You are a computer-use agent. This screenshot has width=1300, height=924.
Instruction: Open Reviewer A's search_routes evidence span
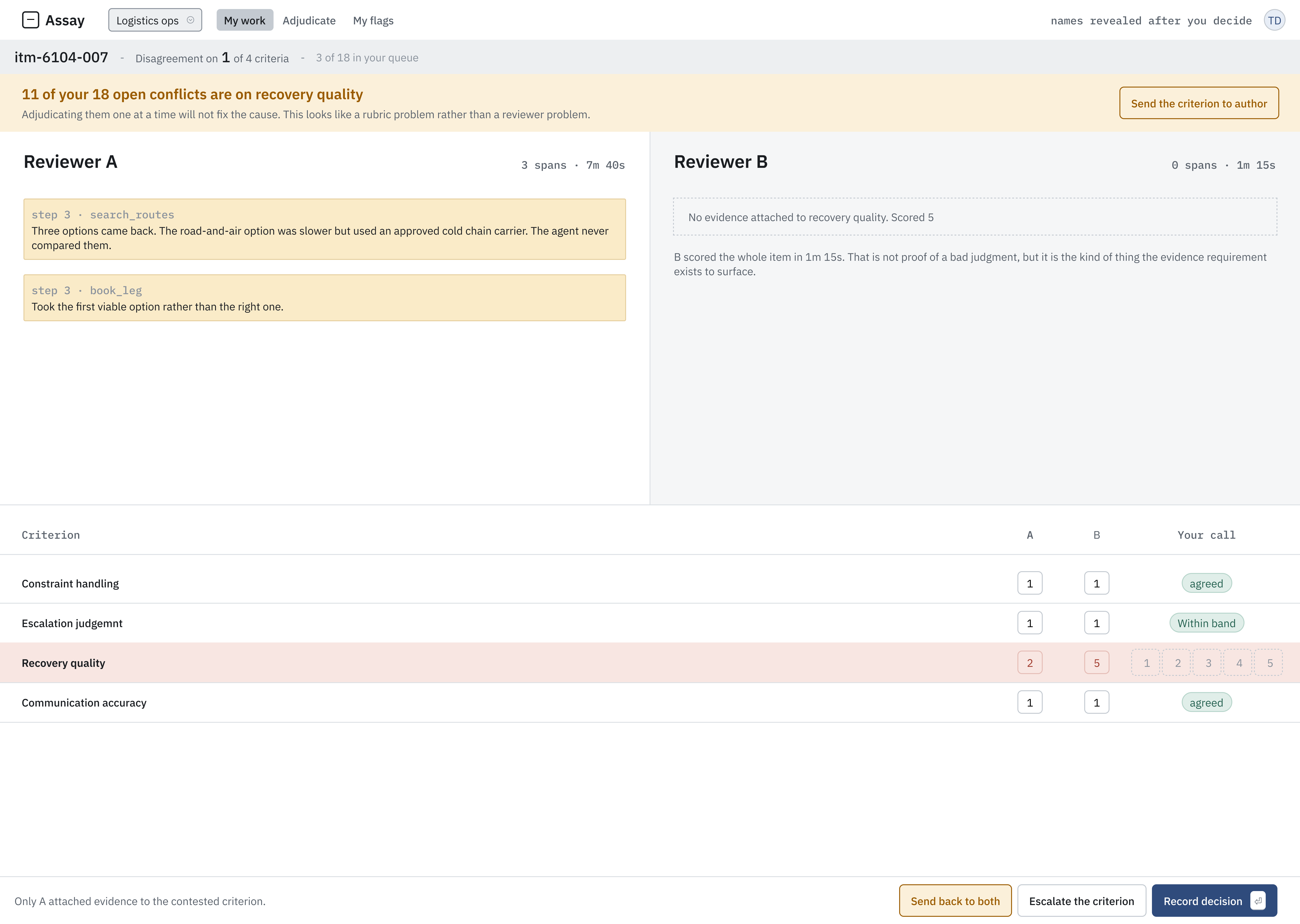pos(324,229)
